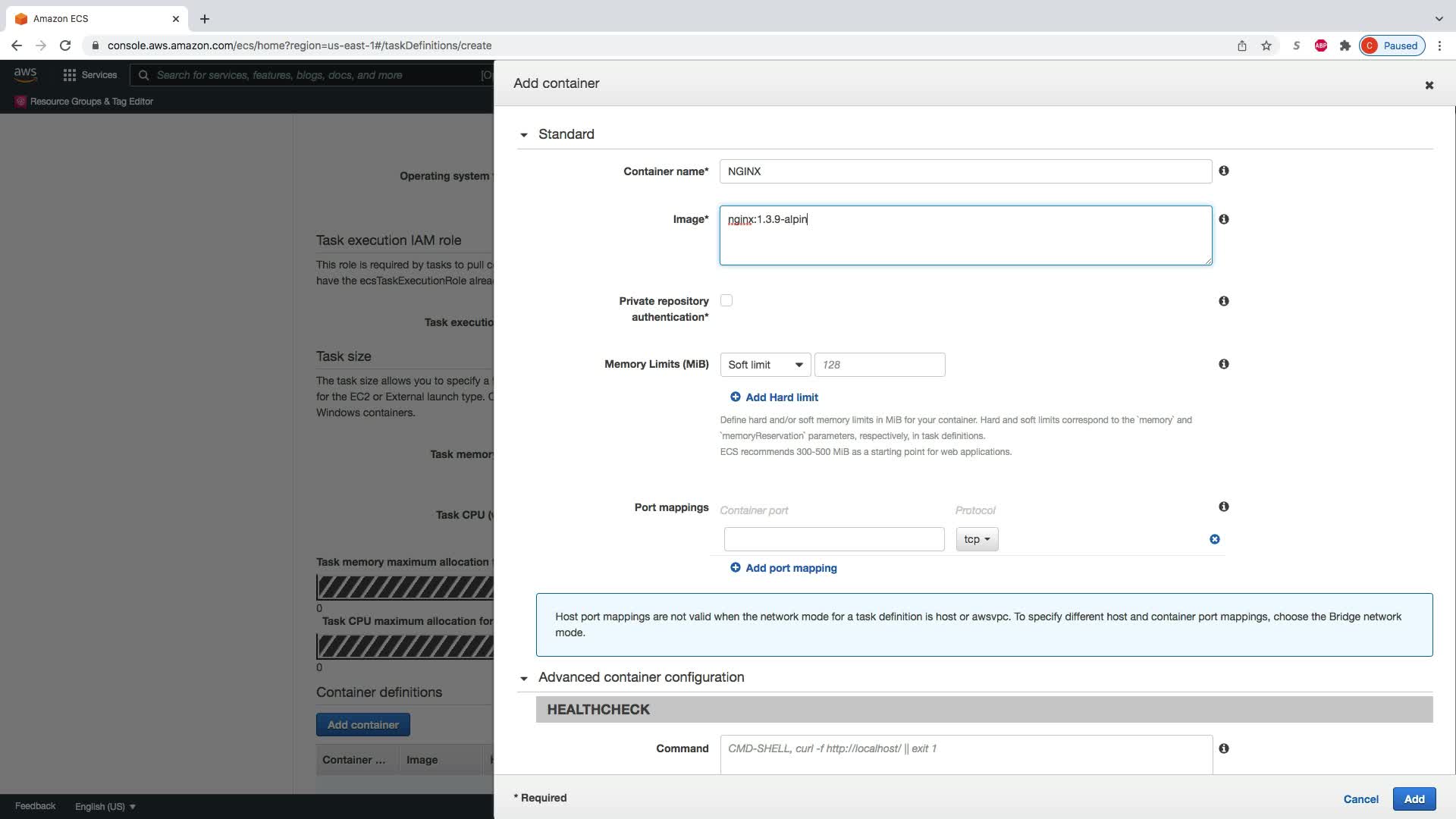The height and width of the screenshot is (819, 1456).
Task: Click info icon for Port mappings
Action: [x=1223, y=507]
